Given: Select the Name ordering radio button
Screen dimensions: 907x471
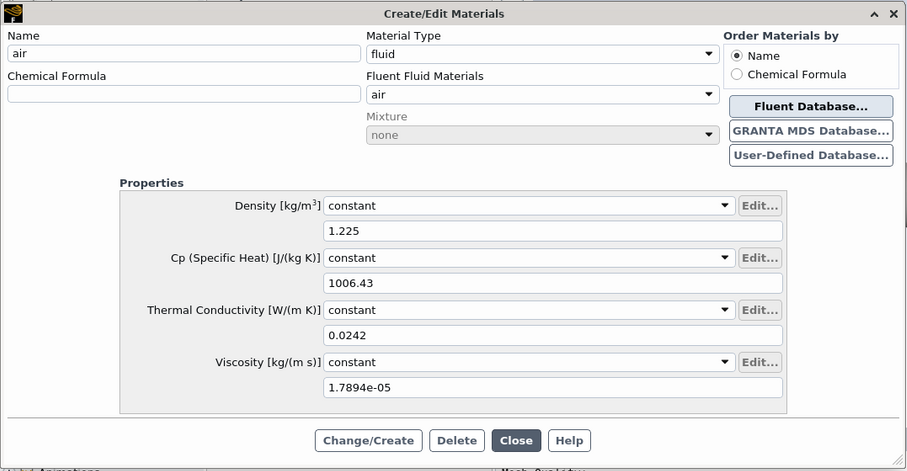Looking at the screenshot, I should 737,56.
